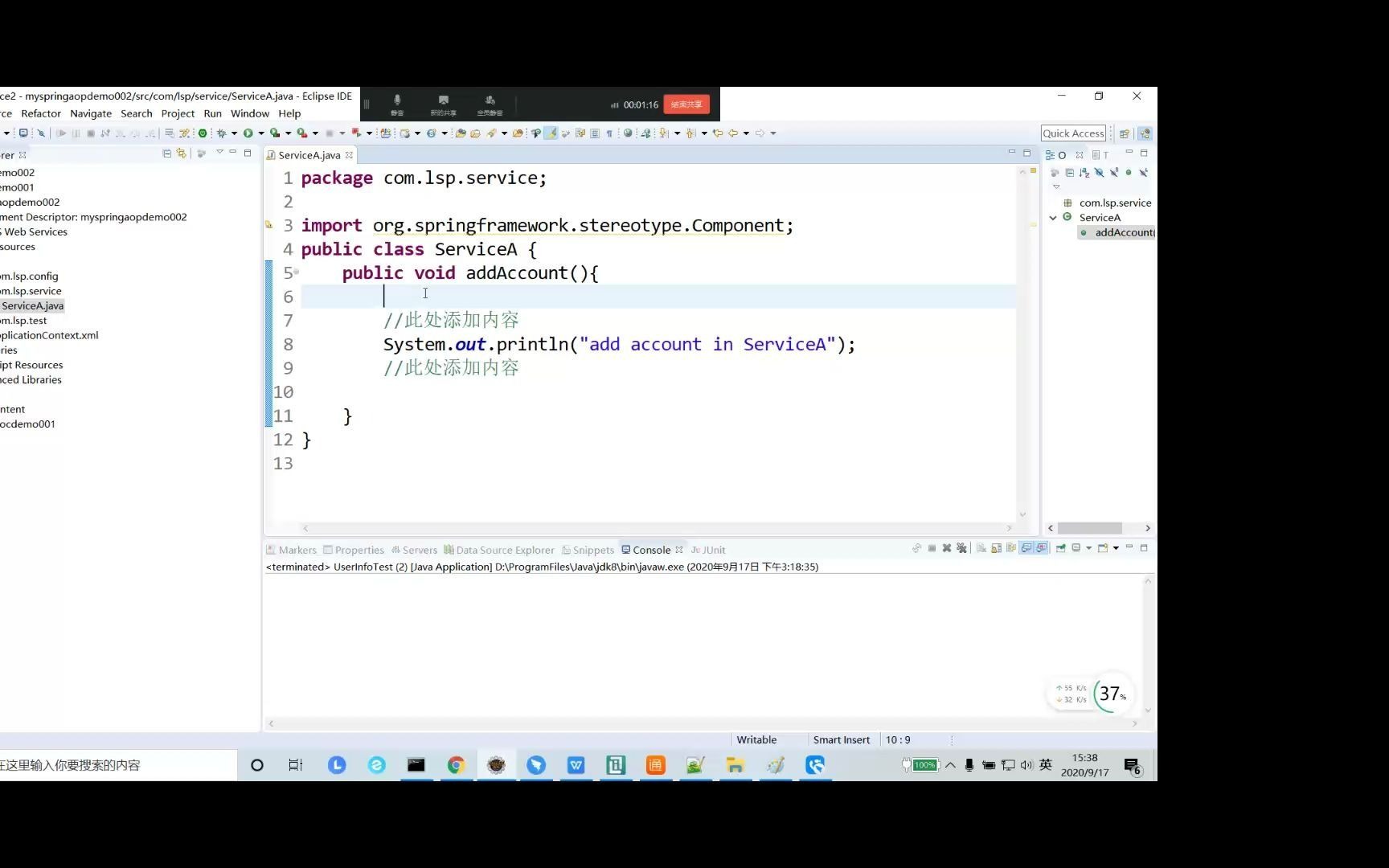Select ServiceA.java in the Project Explorer
Screen dimensions: 1389x868
tap(32, 306)
